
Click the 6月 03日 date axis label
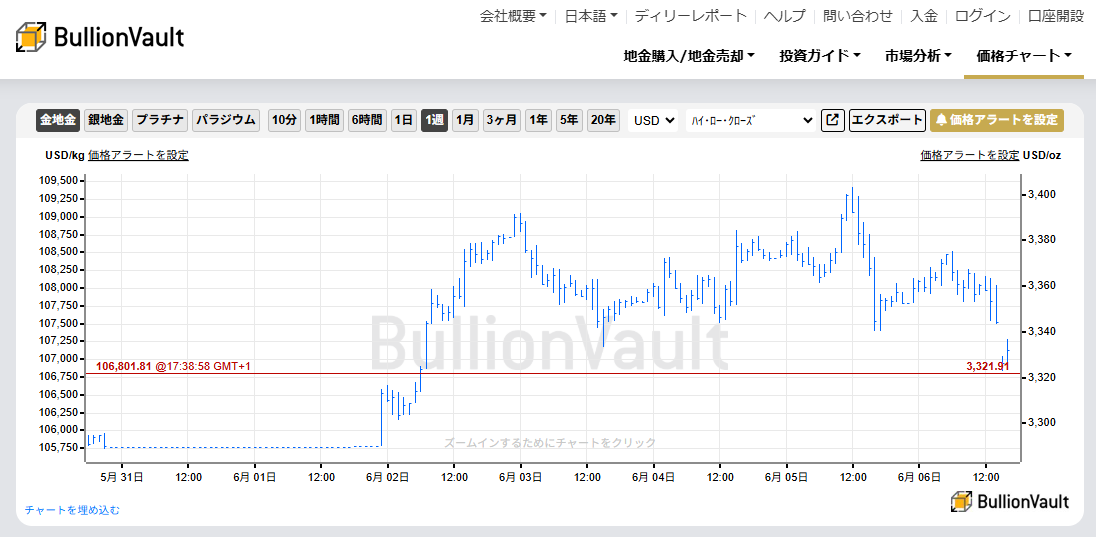(521, 477)
